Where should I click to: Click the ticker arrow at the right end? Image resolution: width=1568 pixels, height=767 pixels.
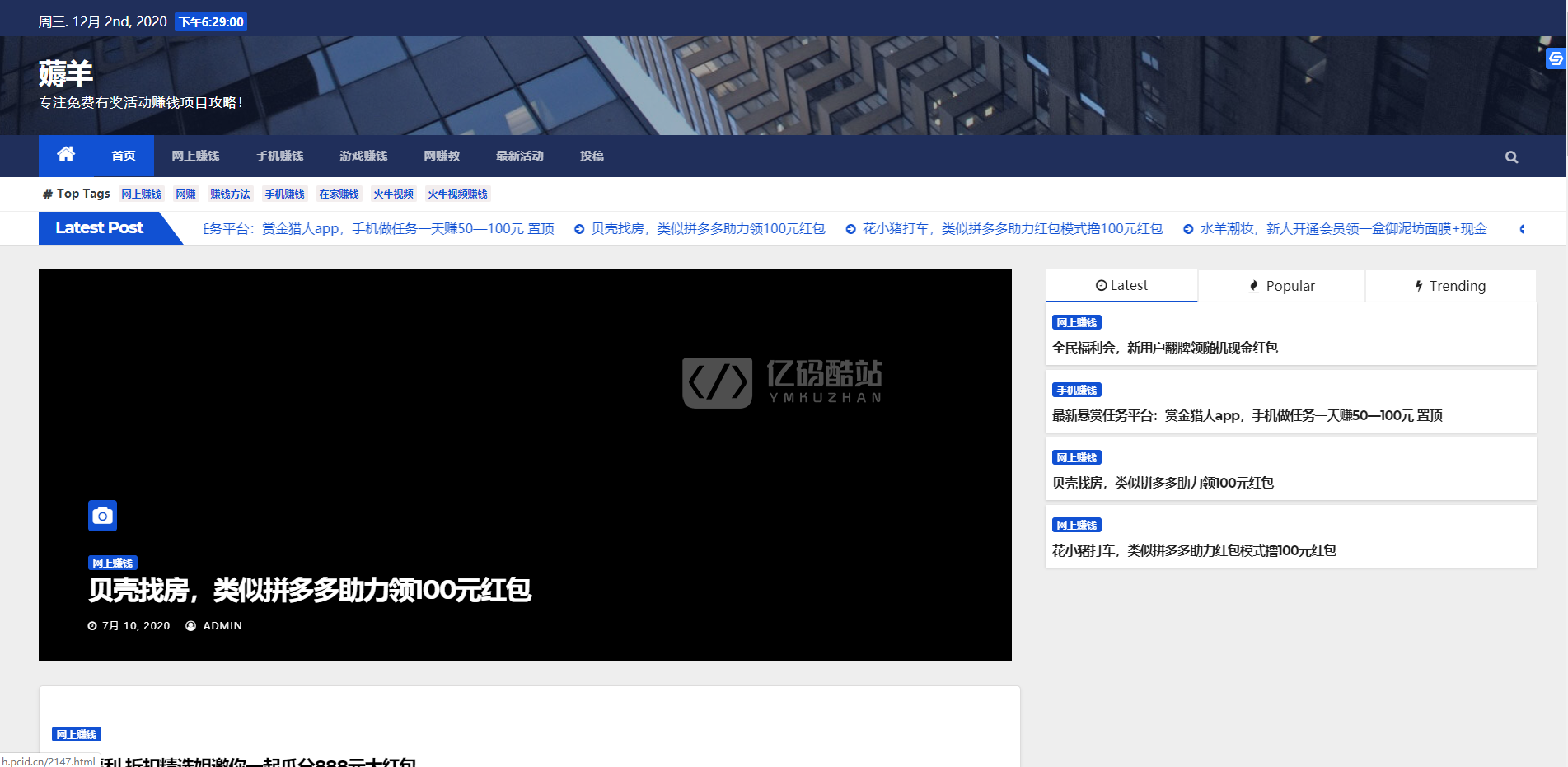(x=1522, y=229)
